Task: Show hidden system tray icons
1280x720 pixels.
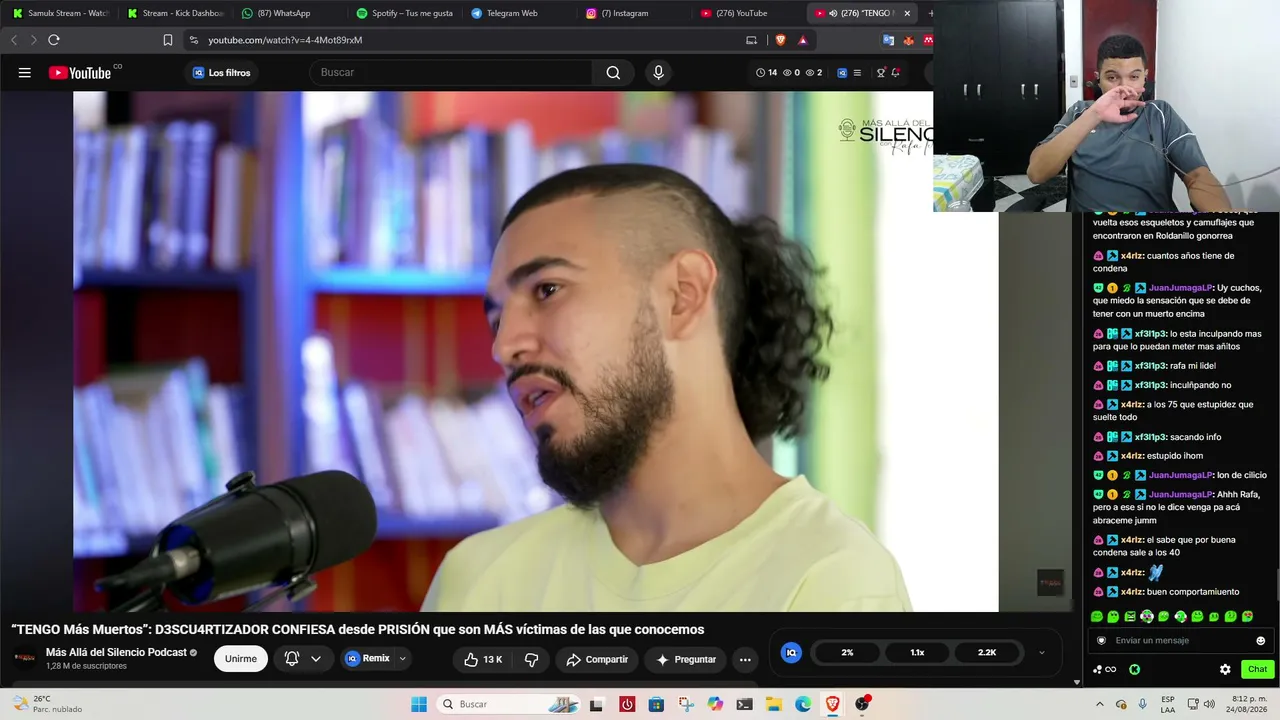Action: pos(1100,704)
